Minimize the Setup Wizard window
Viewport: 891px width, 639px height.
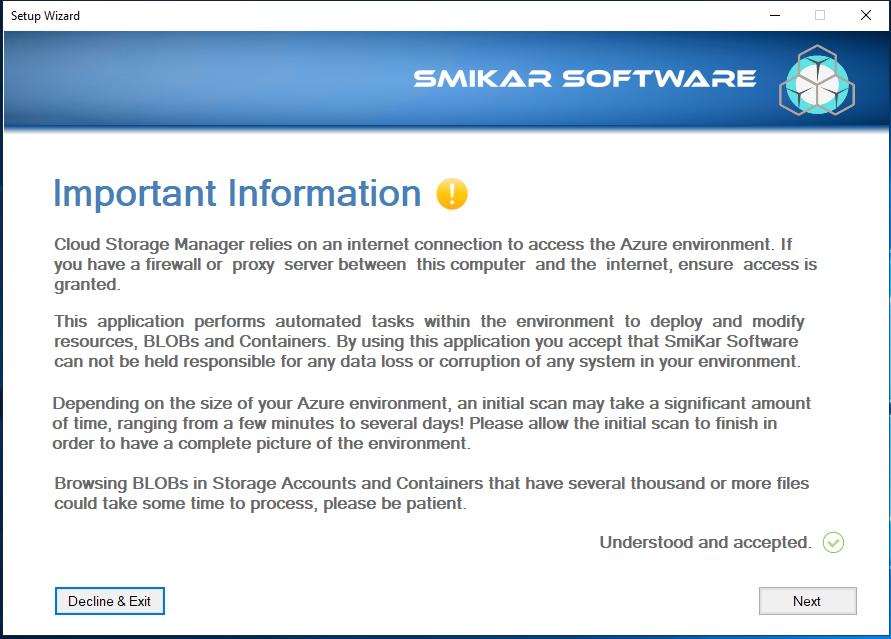(x=775, y=15)
